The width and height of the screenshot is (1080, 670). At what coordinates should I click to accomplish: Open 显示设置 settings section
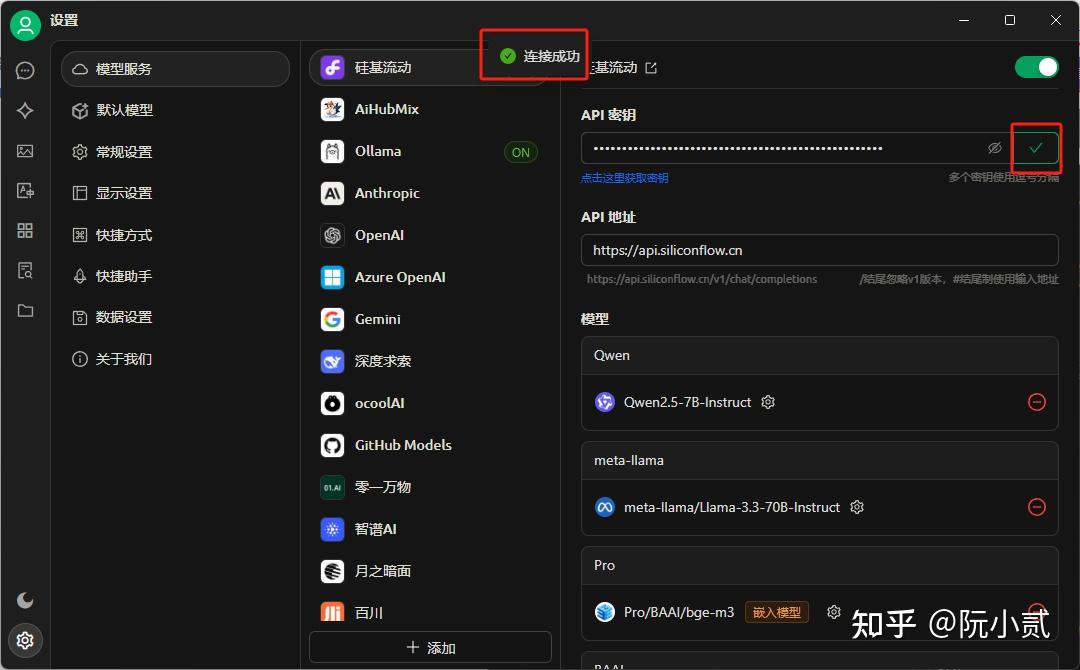tap(176, 193)
